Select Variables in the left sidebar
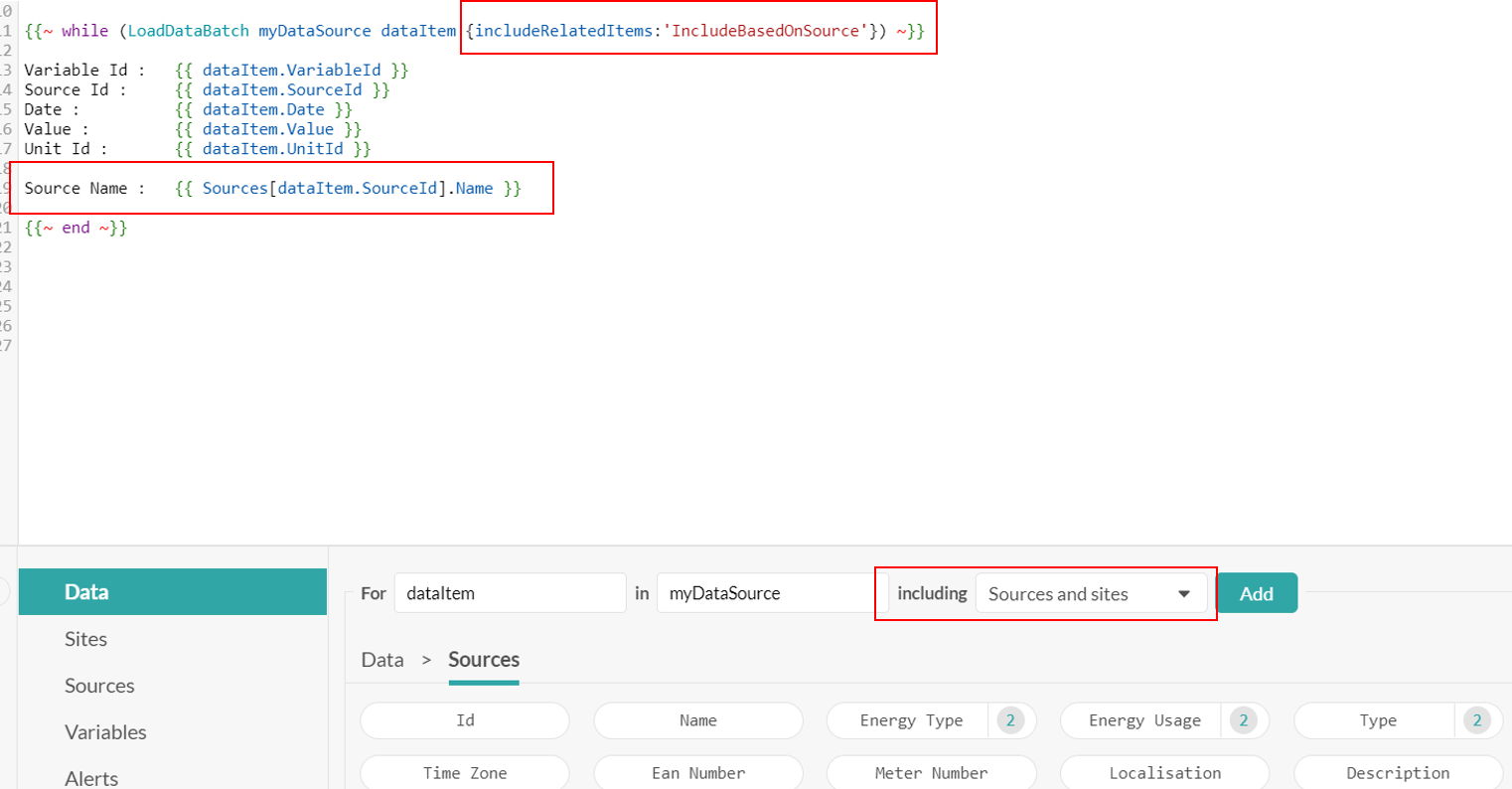The image size is (1512, 789). [105, 732]
